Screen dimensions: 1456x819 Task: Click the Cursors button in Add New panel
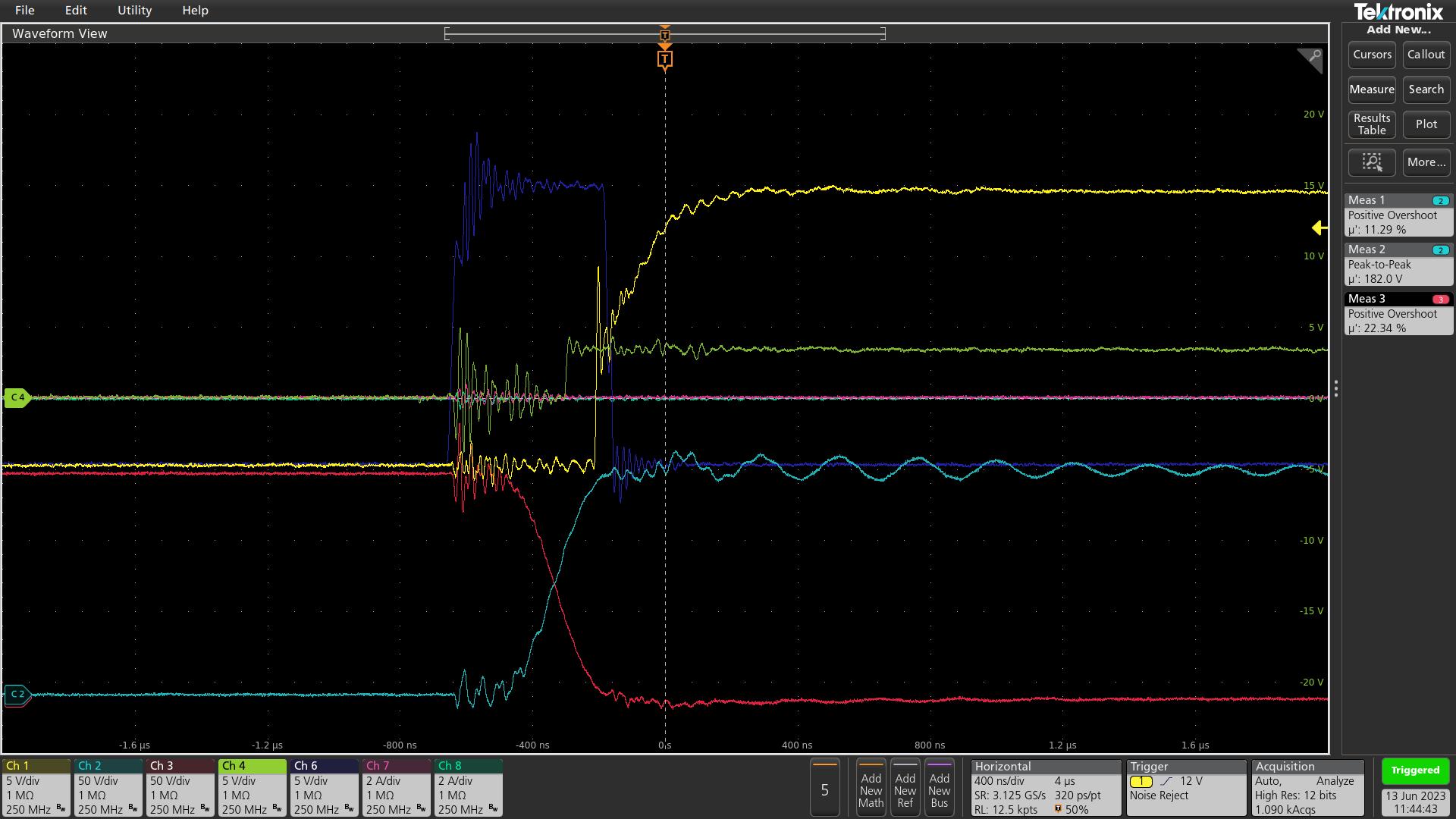[1372, 55]
